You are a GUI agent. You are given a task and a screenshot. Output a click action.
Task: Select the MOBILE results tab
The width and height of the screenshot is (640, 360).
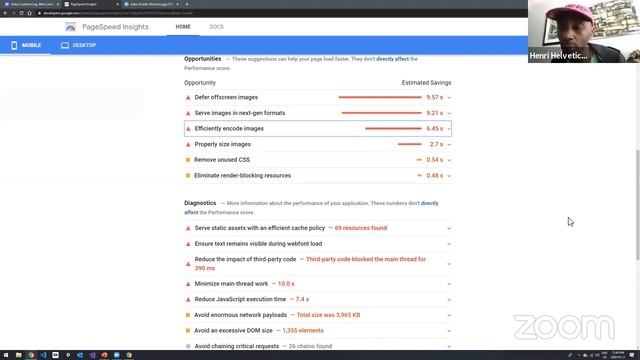25,45
